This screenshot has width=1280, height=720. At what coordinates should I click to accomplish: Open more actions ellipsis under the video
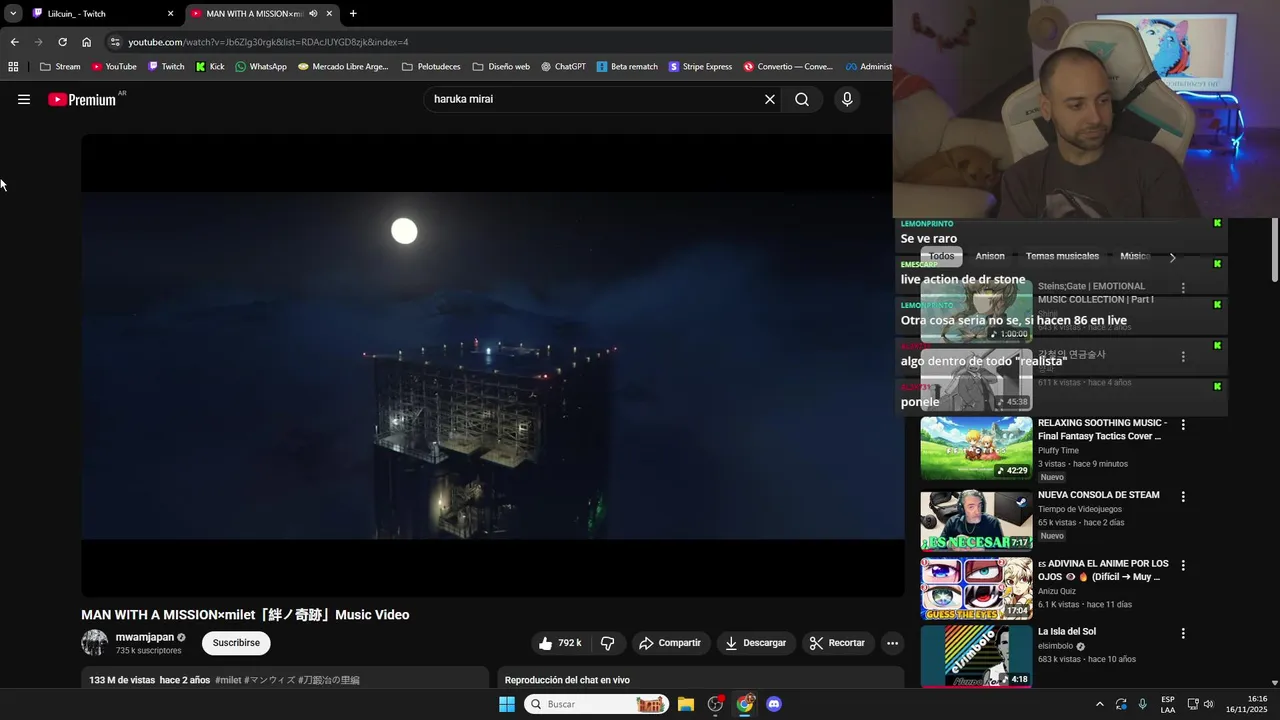[893, 643]
